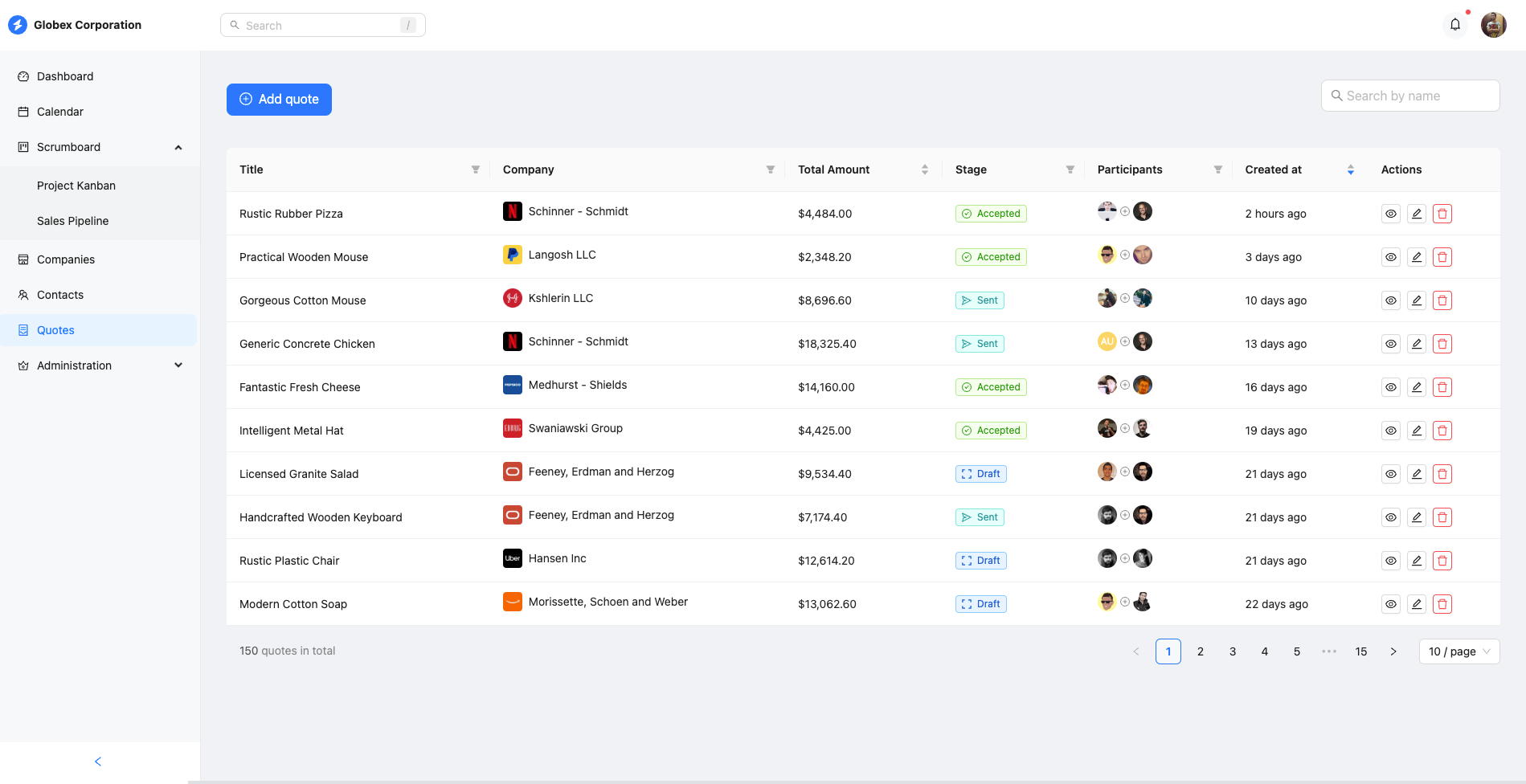Go to page 3
Viewport: 1526px width, 784px height.
pos(1233,651)
